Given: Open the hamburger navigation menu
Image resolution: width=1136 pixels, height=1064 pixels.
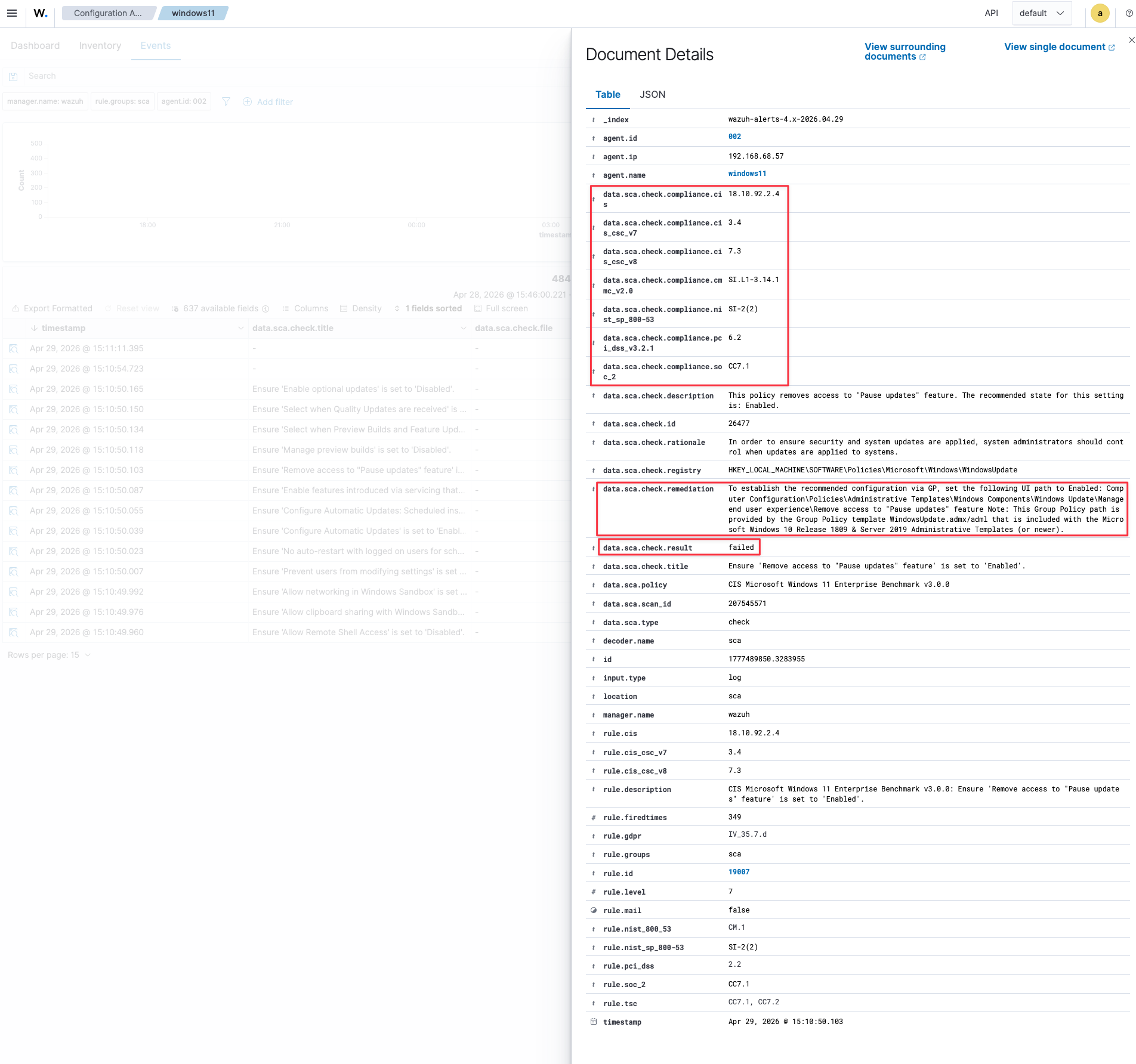Looking at the screenshot, I should [x=12, y=13].
